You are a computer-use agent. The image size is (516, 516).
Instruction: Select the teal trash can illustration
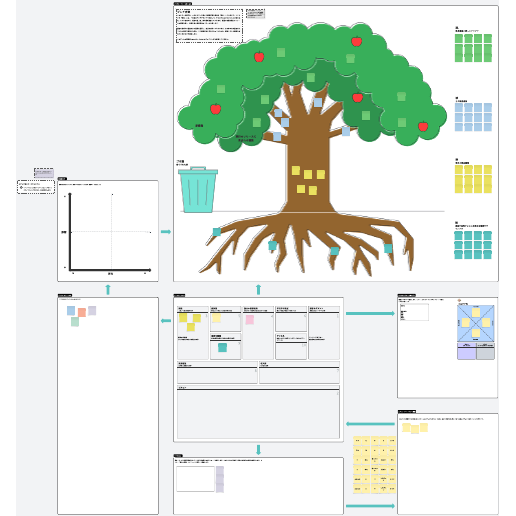(x=198, y=190)
